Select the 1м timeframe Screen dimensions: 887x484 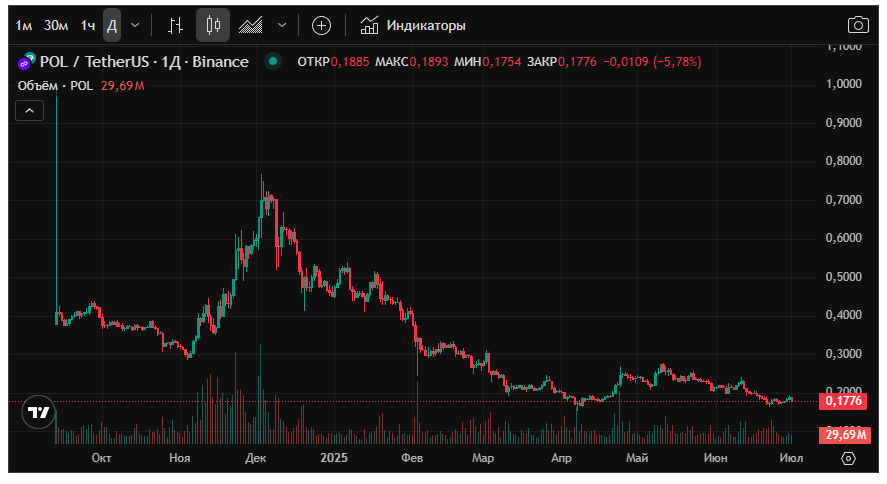pos(24,25)
